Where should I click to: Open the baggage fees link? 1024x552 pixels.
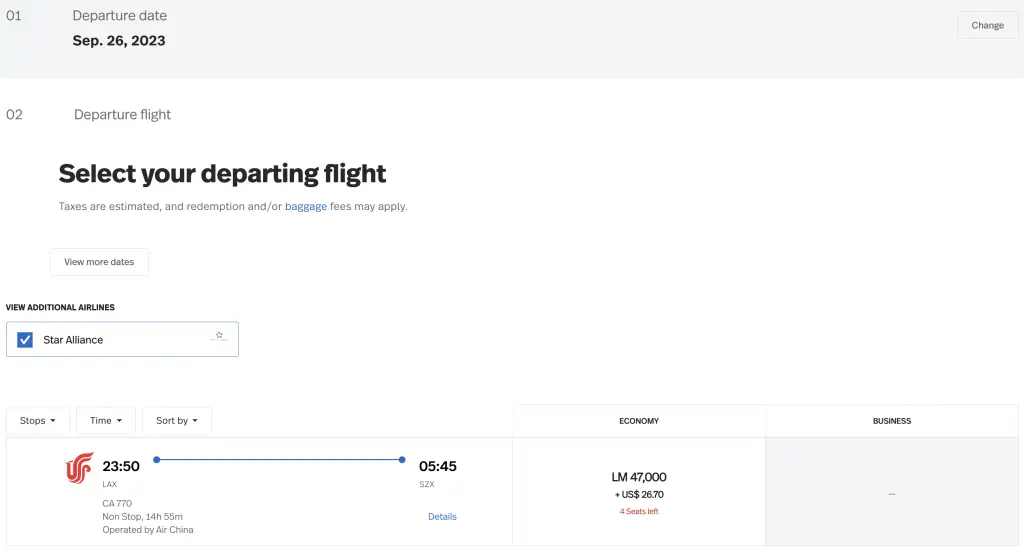coord(306,206)
